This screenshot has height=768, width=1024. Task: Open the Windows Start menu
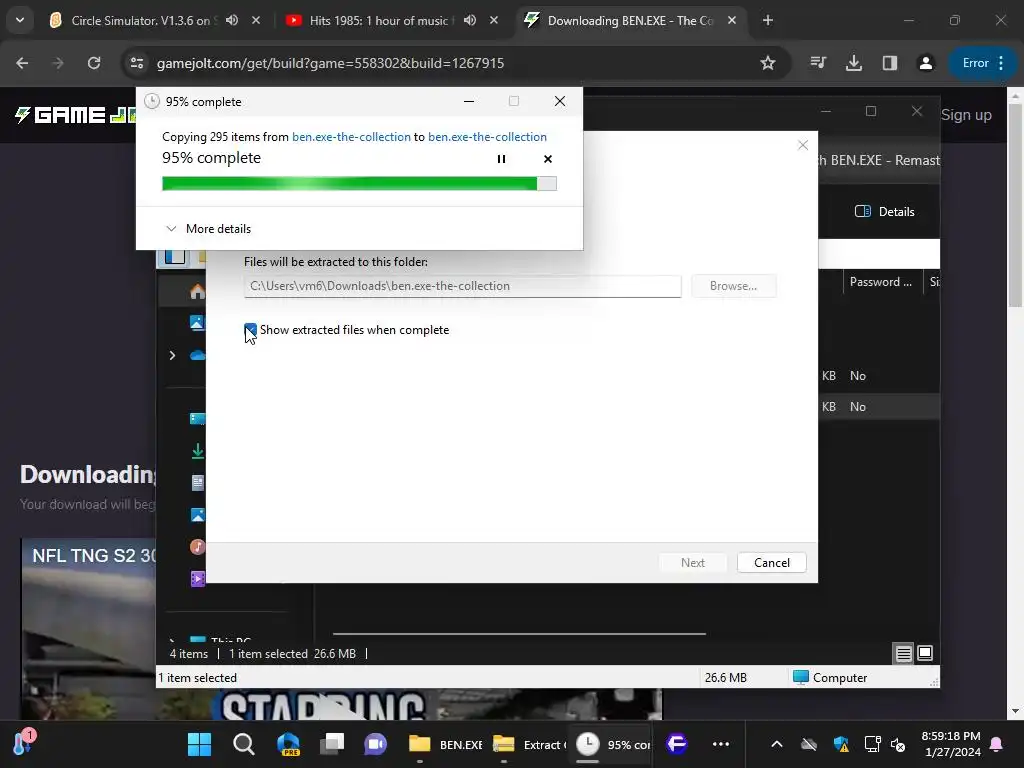tap(199, 744)
